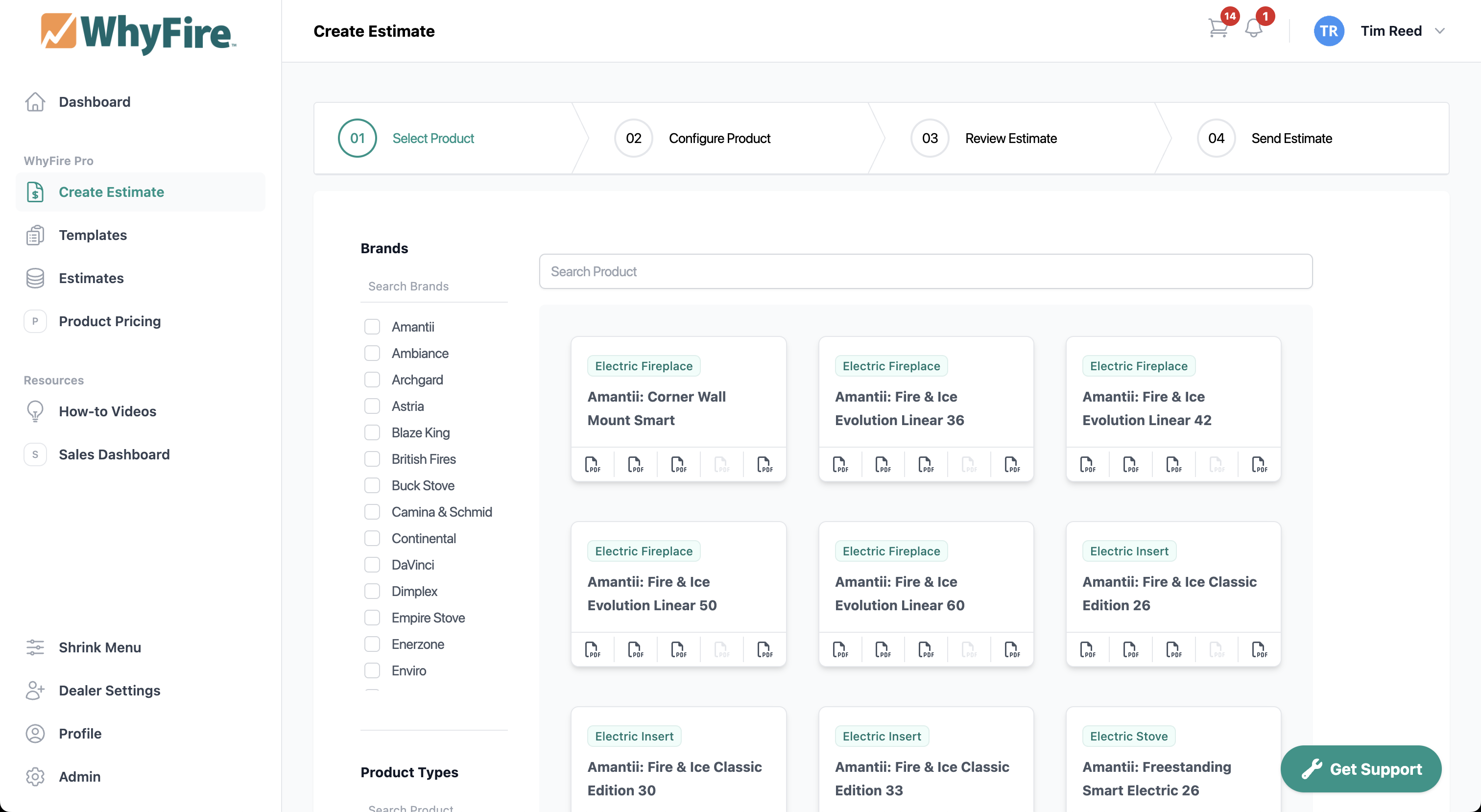Expand the Product Types section
The width and height of the screenshot is (1481, 812).
click(x=409, y=772)
